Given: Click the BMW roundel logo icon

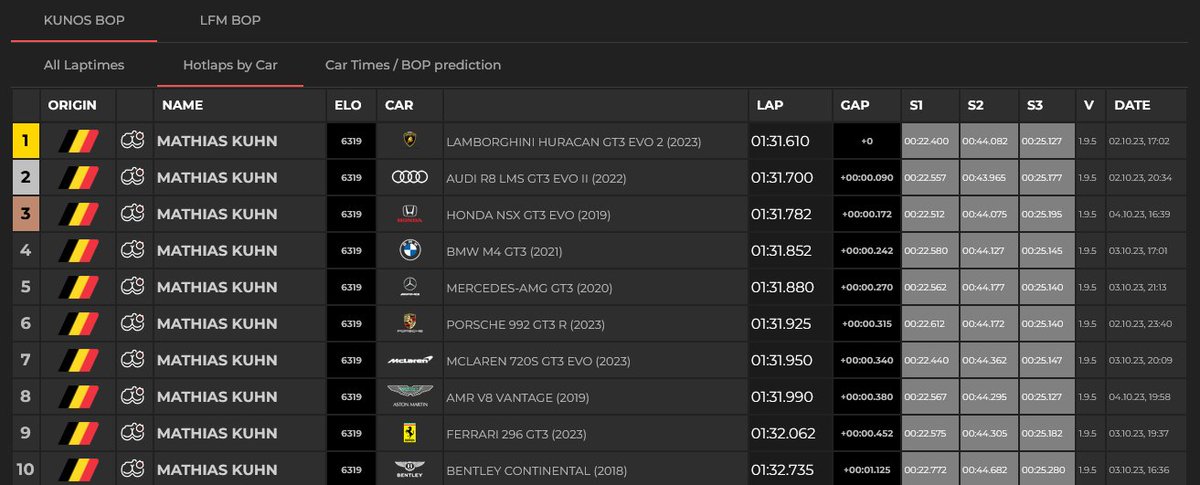Looking at the screenshot, I should coord(410,250).
